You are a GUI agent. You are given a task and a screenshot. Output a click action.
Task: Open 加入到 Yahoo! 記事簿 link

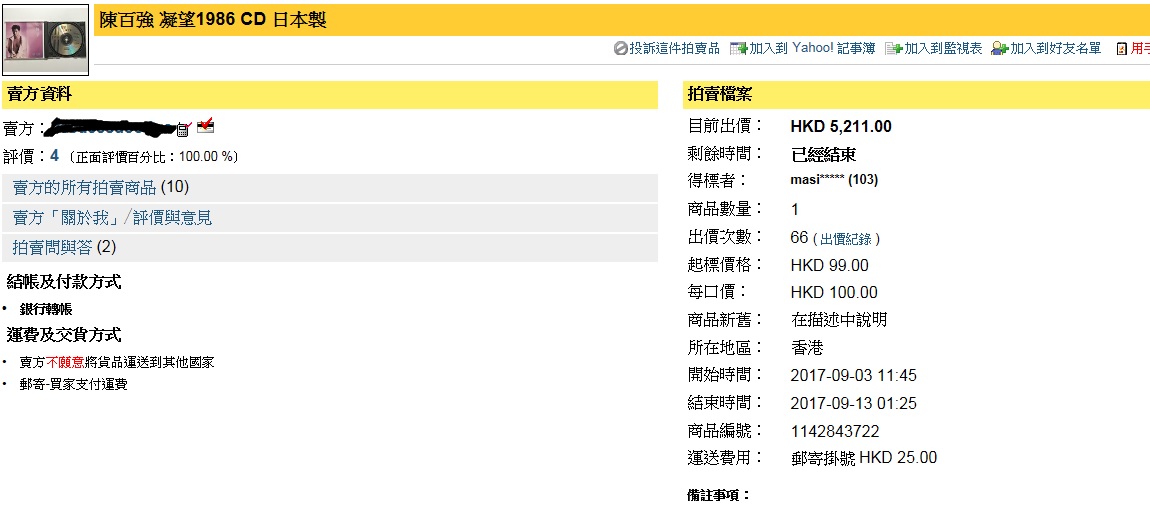812,48
